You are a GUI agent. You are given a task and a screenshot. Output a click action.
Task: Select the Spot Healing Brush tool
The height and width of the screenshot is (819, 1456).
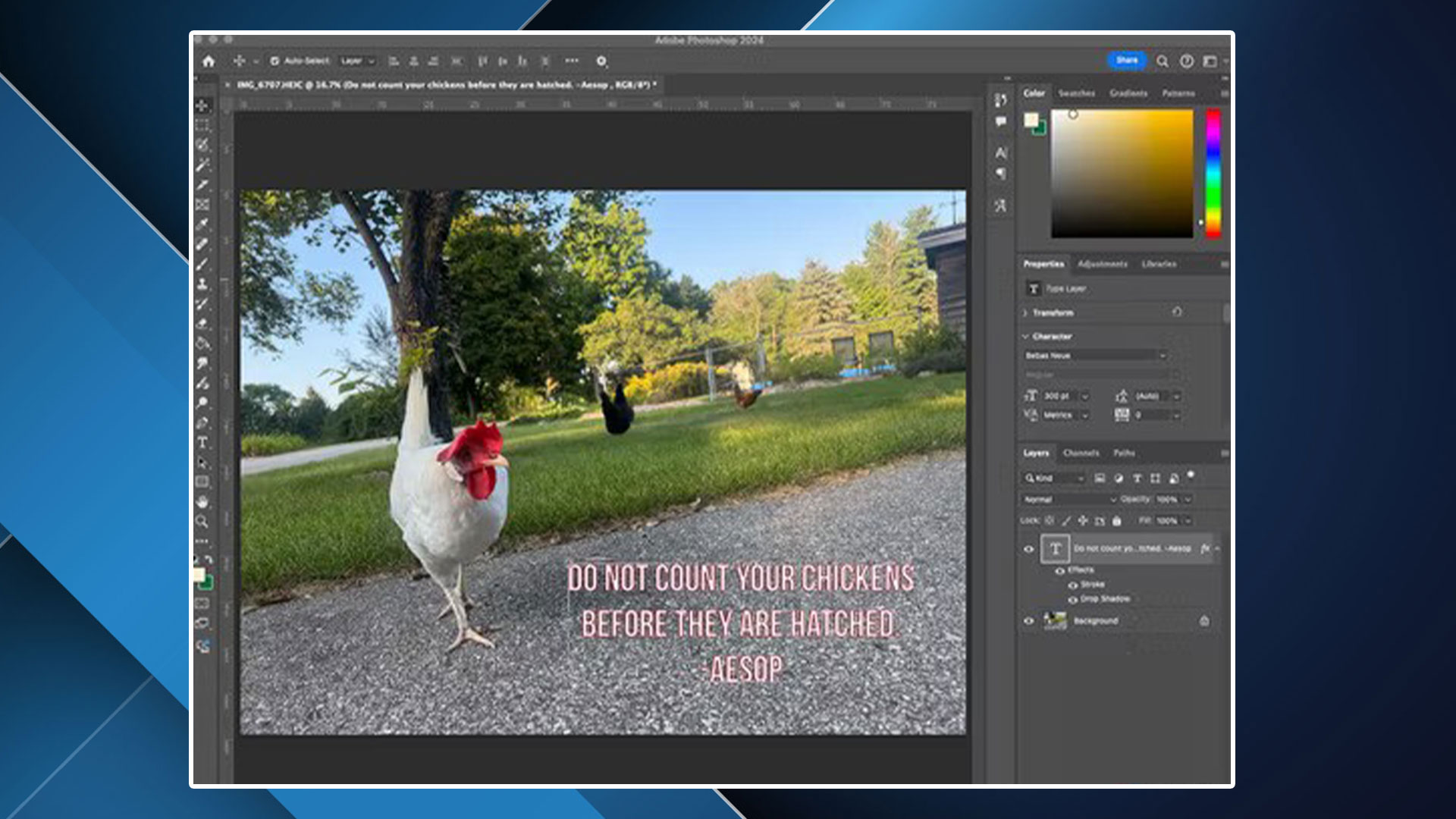[x=202, y=244]
